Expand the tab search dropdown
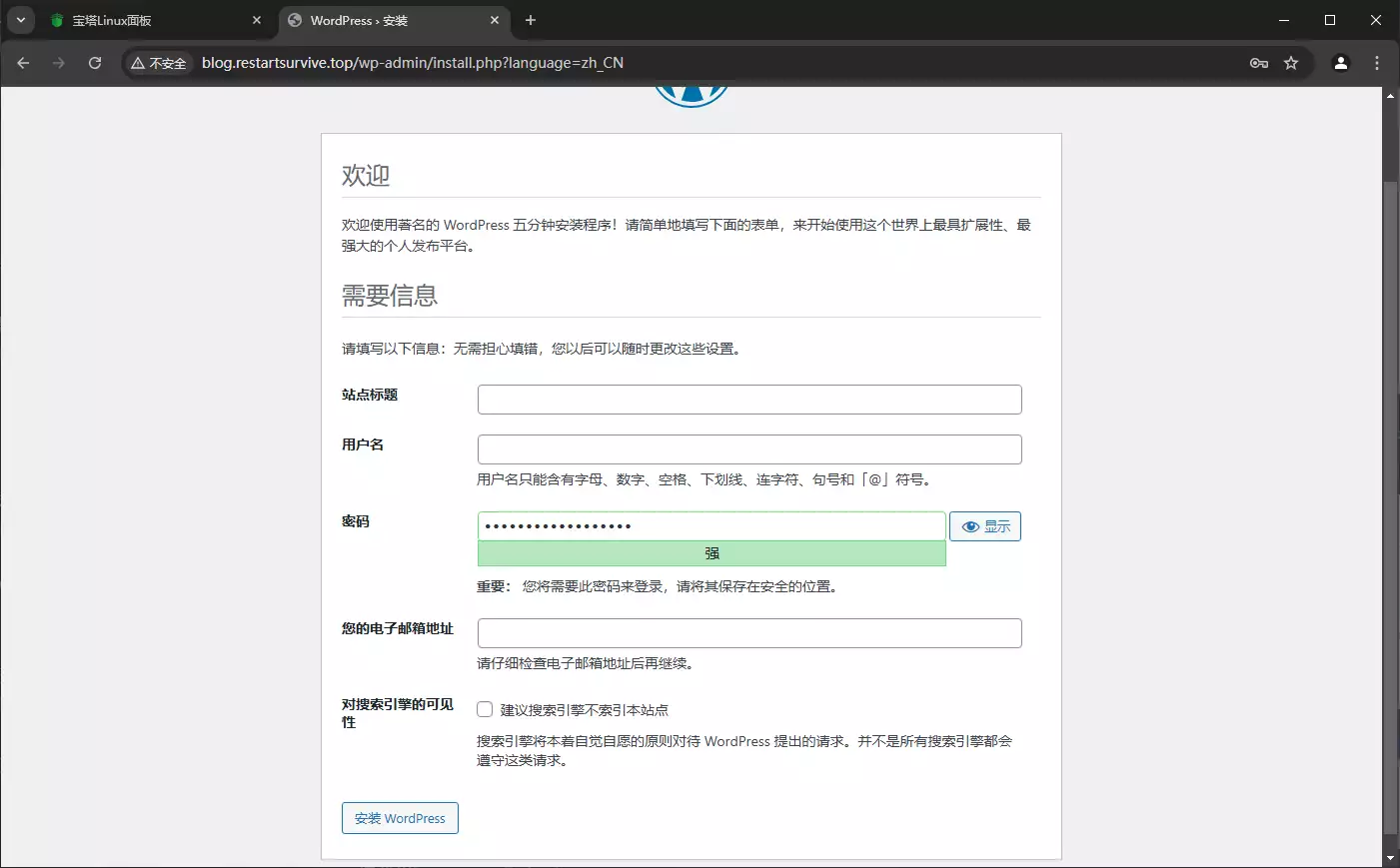The height and width of the screenshot is (868, 1400). point(20,20)
